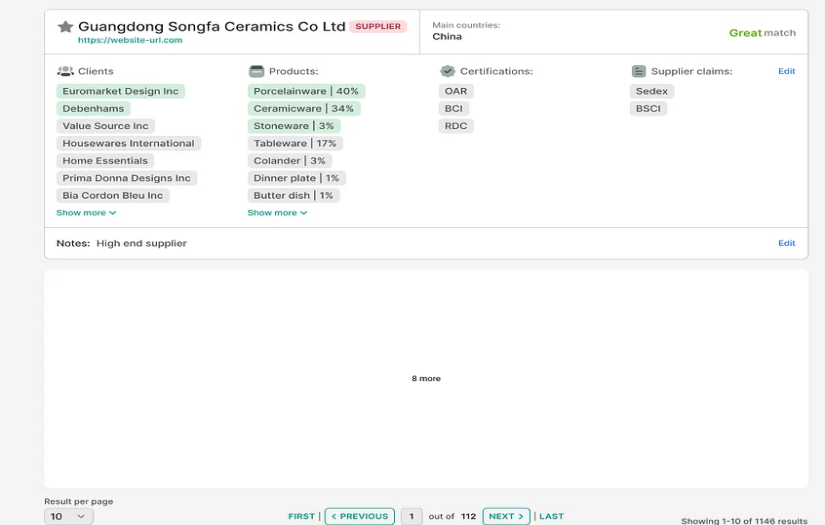
Task: Click the Clients people icon
Action: click(x=65, y=71)
